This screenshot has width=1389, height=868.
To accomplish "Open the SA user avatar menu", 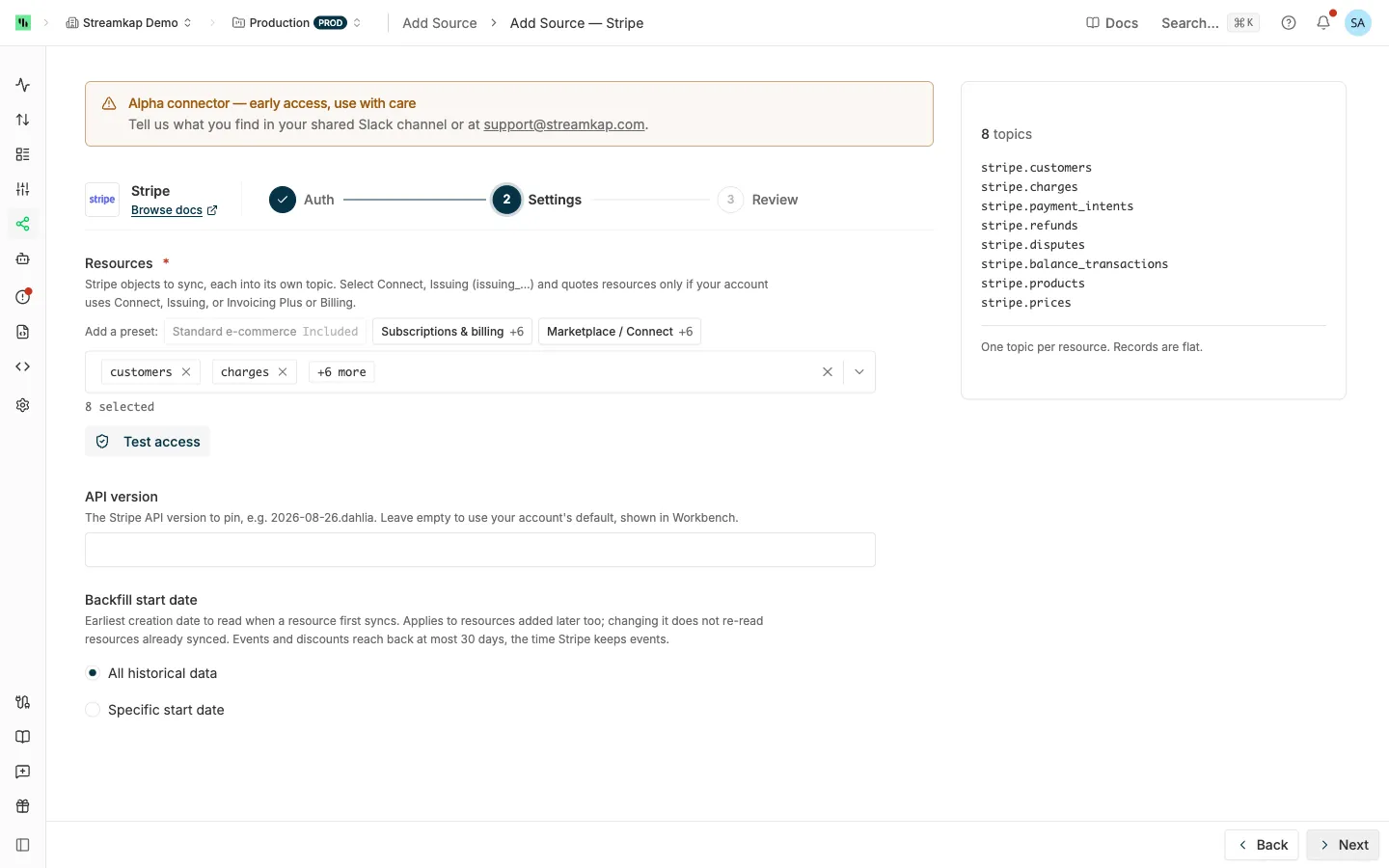I will (1358, 22).
